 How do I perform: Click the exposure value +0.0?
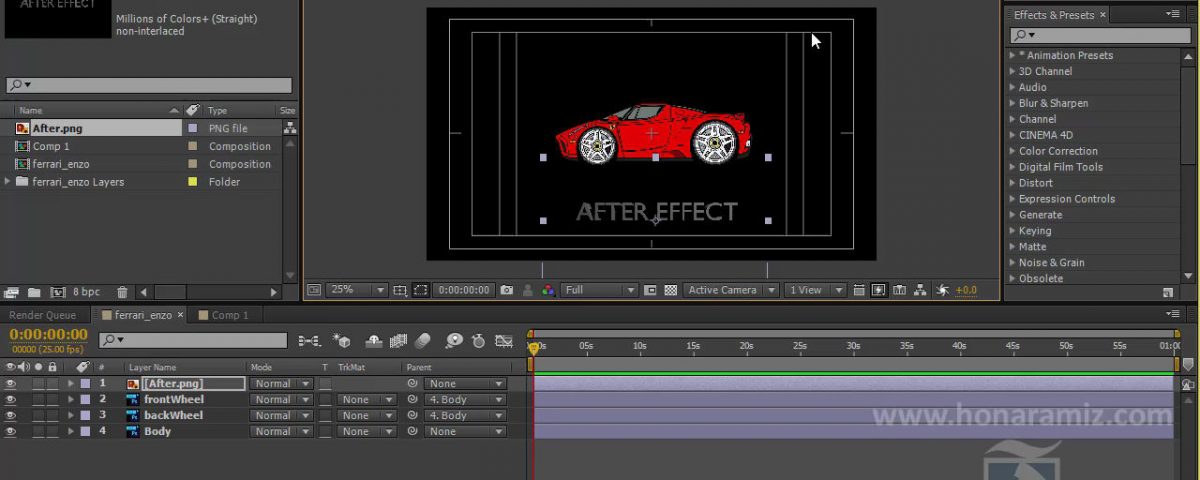point(966,290)
